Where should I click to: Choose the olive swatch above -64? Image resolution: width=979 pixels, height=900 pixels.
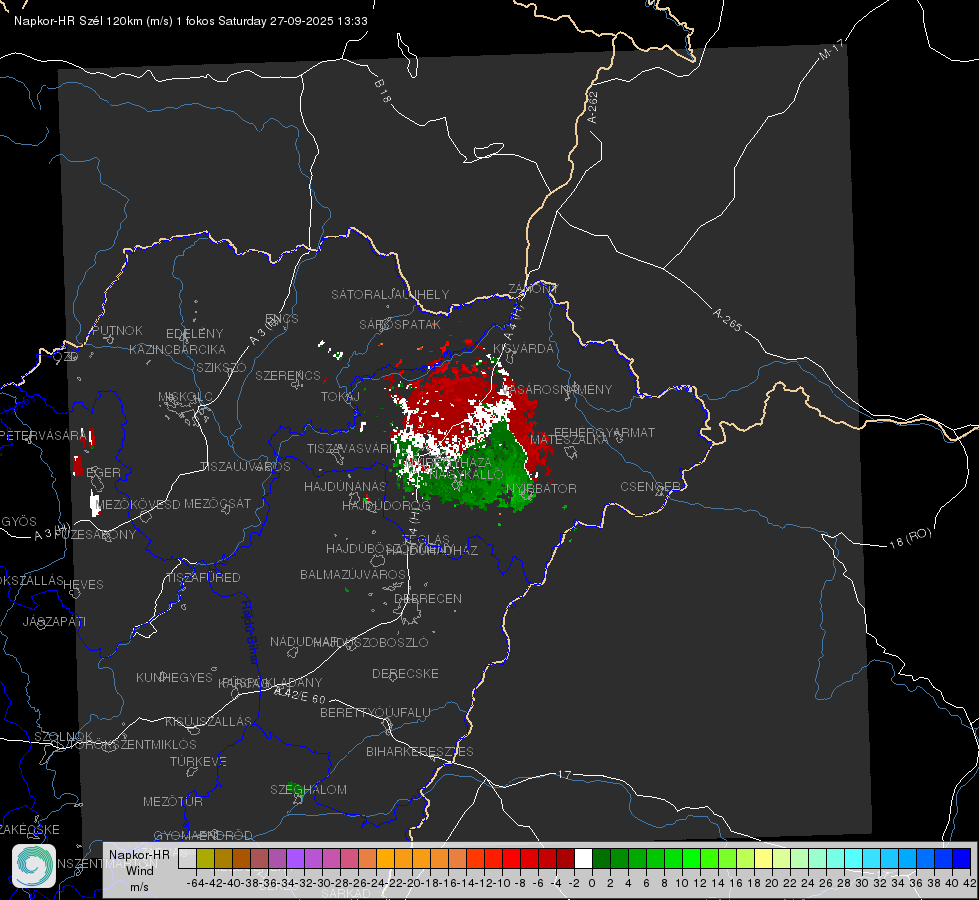click(x=205, y=858)
